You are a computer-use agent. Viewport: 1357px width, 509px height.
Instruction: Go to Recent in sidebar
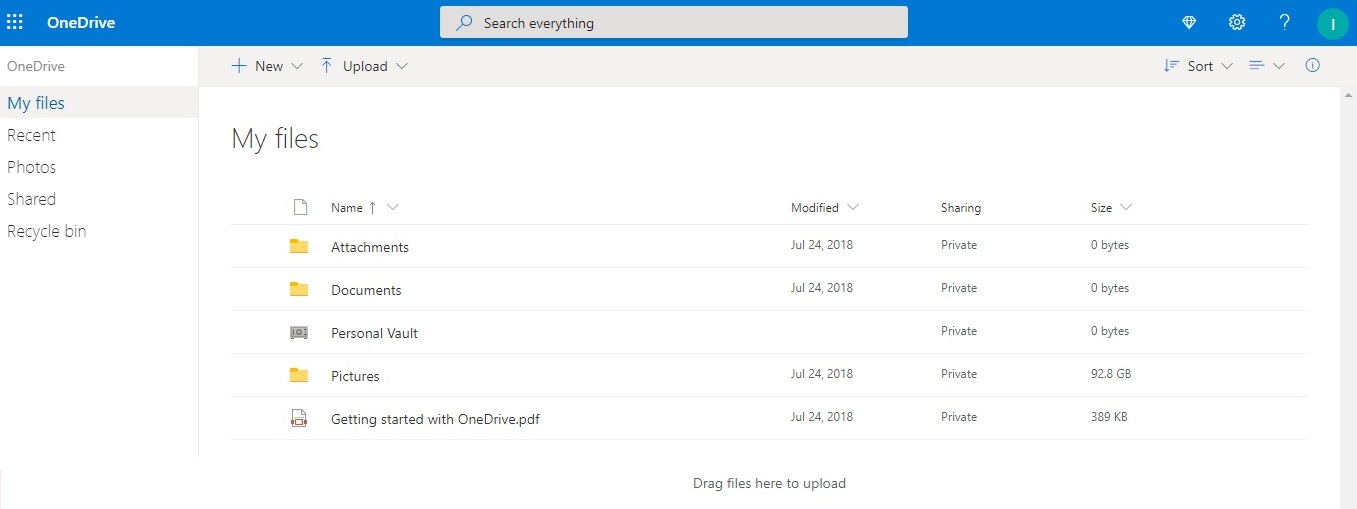31,135
